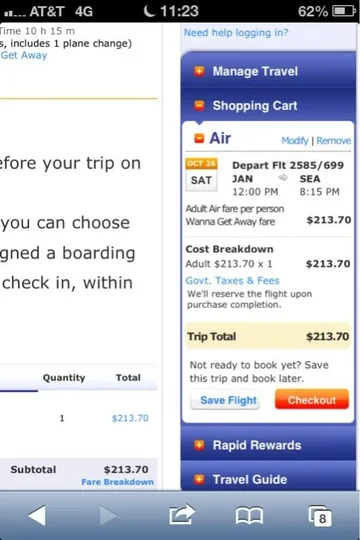Viewport: 360px width, 540px height.
Task: Select OCT 26 SAT date badge
Action: 202,175
